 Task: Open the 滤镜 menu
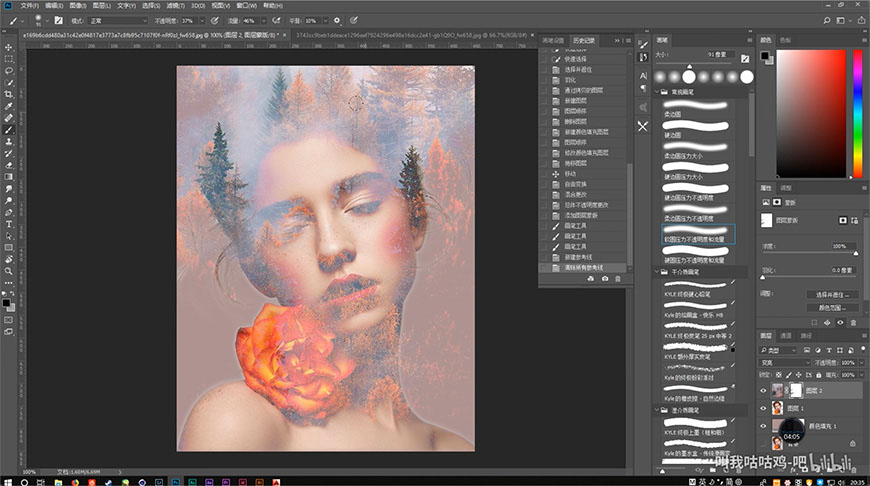(x=174, y=5)
